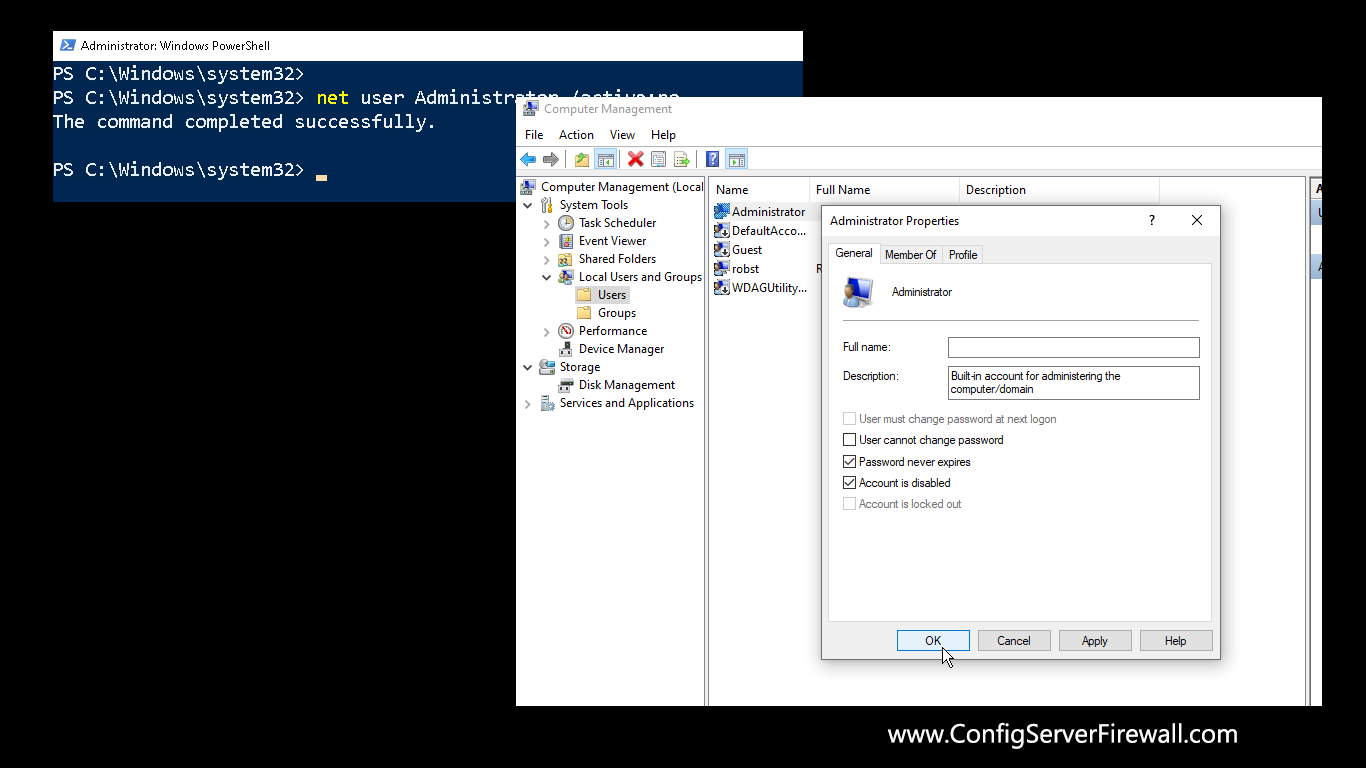Collapse the System Tools tree node
Screen dimensions: 1366x768
coord(528,205)
